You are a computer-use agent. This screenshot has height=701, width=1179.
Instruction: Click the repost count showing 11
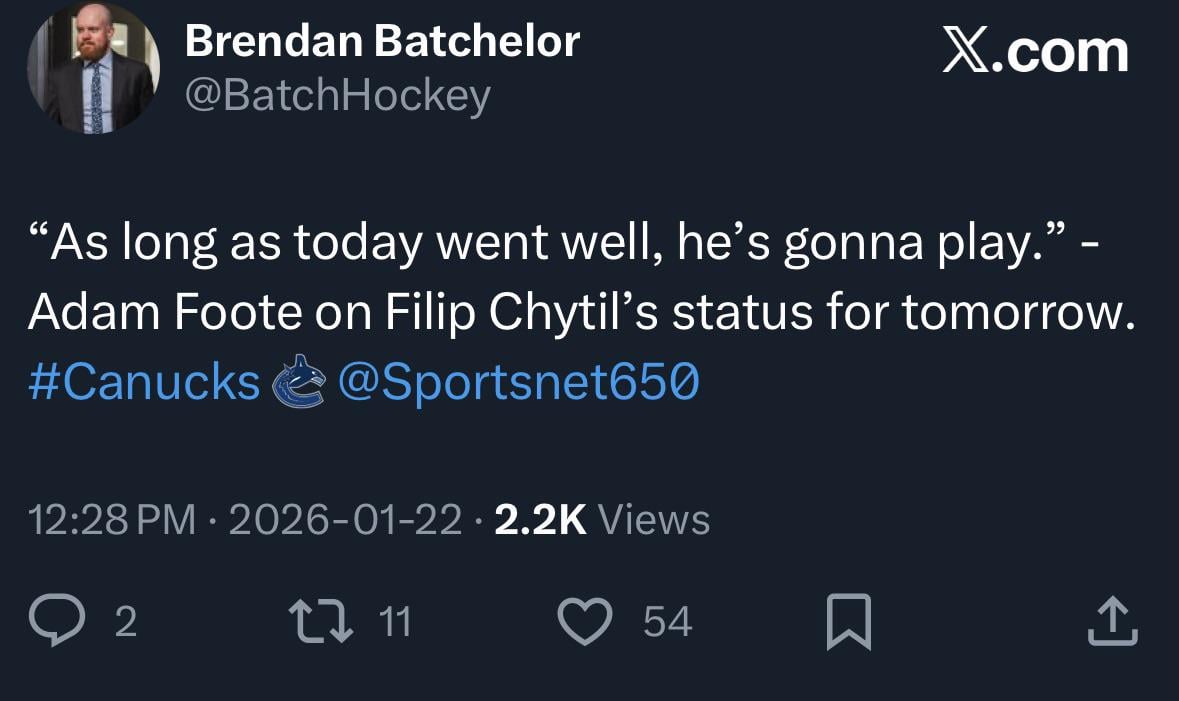tap(395, 621)
